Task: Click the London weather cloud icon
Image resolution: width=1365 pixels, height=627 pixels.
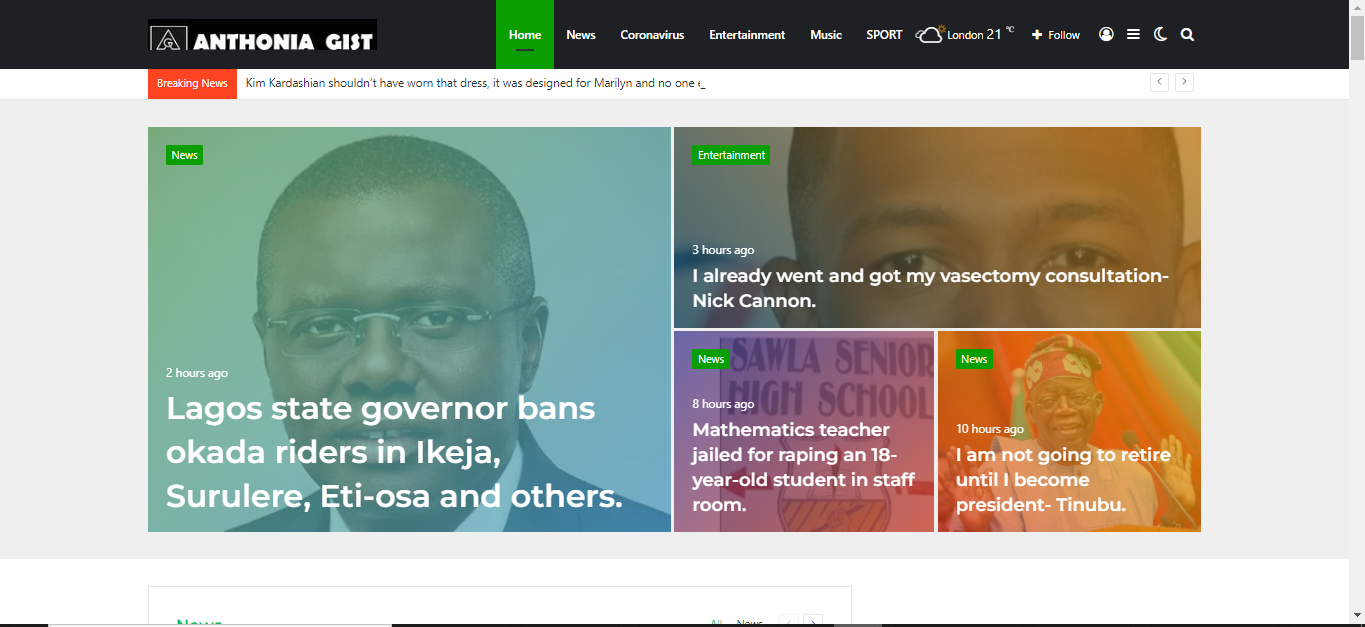Action: pos(929,34)
